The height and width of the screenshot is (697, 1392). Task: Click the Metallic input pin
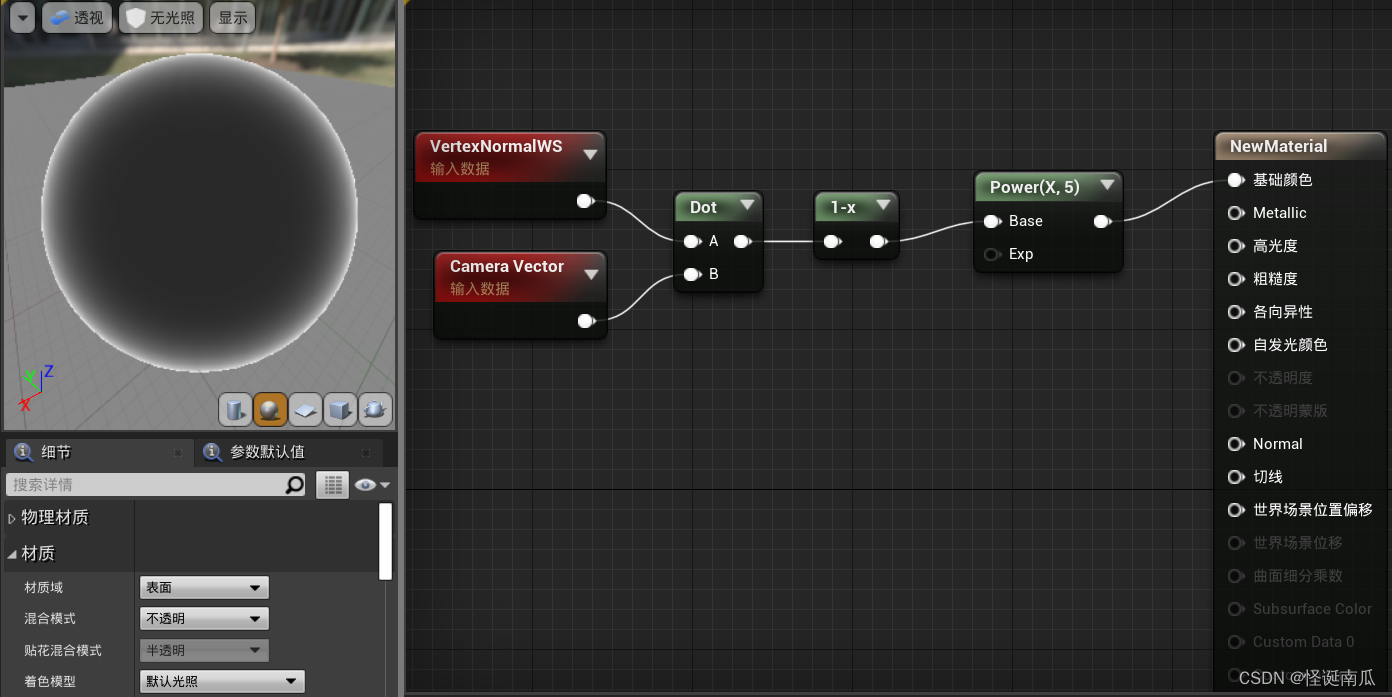tap(1236, 213)
